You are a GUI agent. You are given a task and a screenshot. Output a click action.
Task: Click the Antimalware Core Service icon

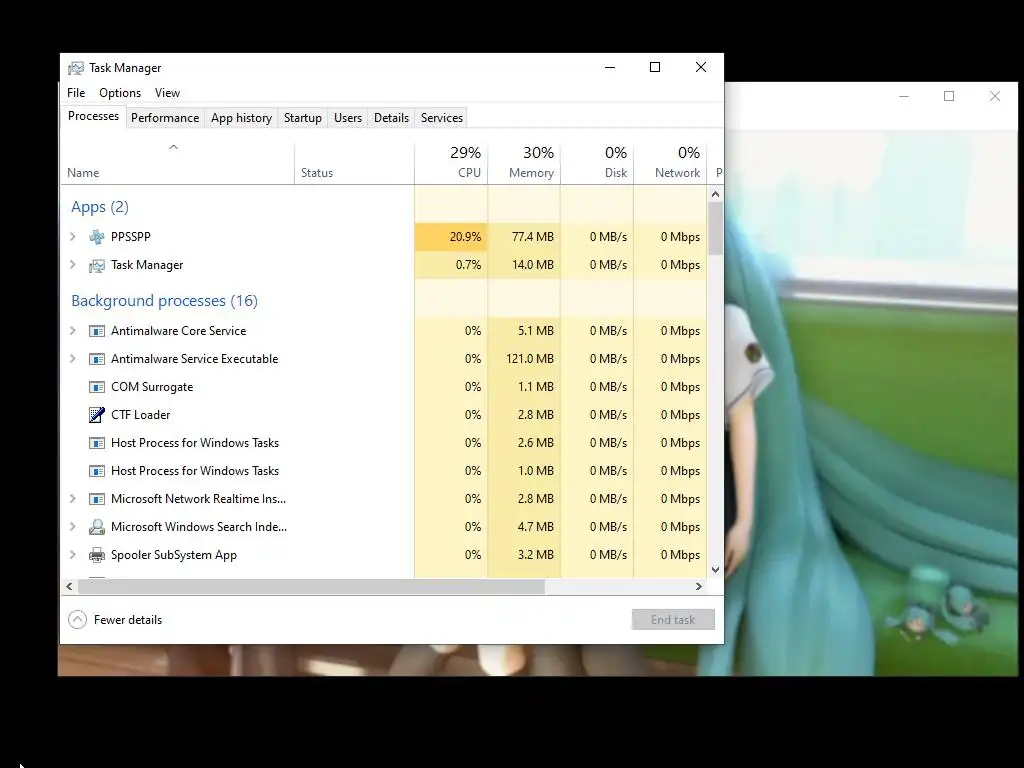tap(97, 331)
